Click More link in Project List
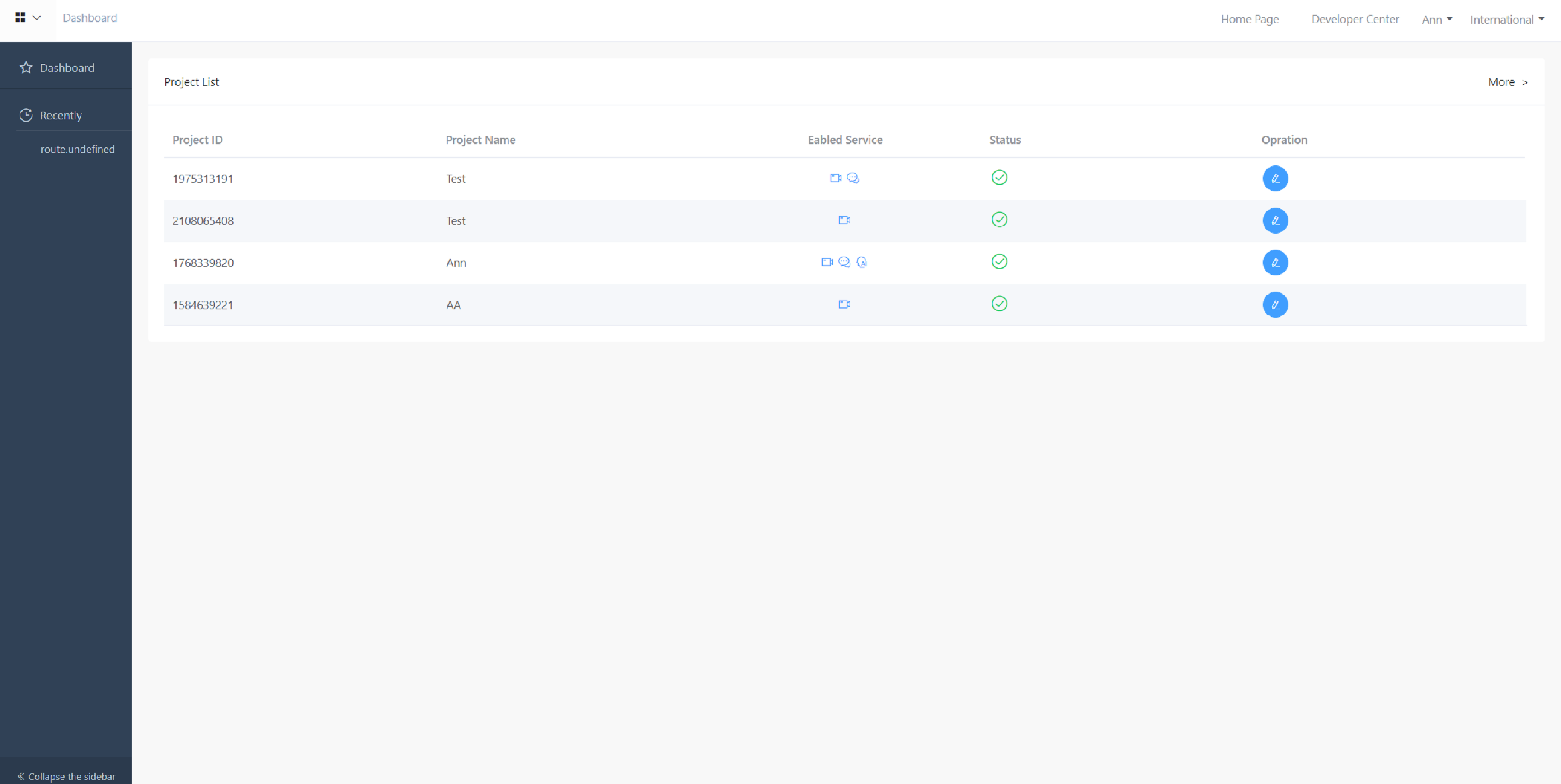This screenshot has height=784, width=1561. click(x=1507, y=82)
